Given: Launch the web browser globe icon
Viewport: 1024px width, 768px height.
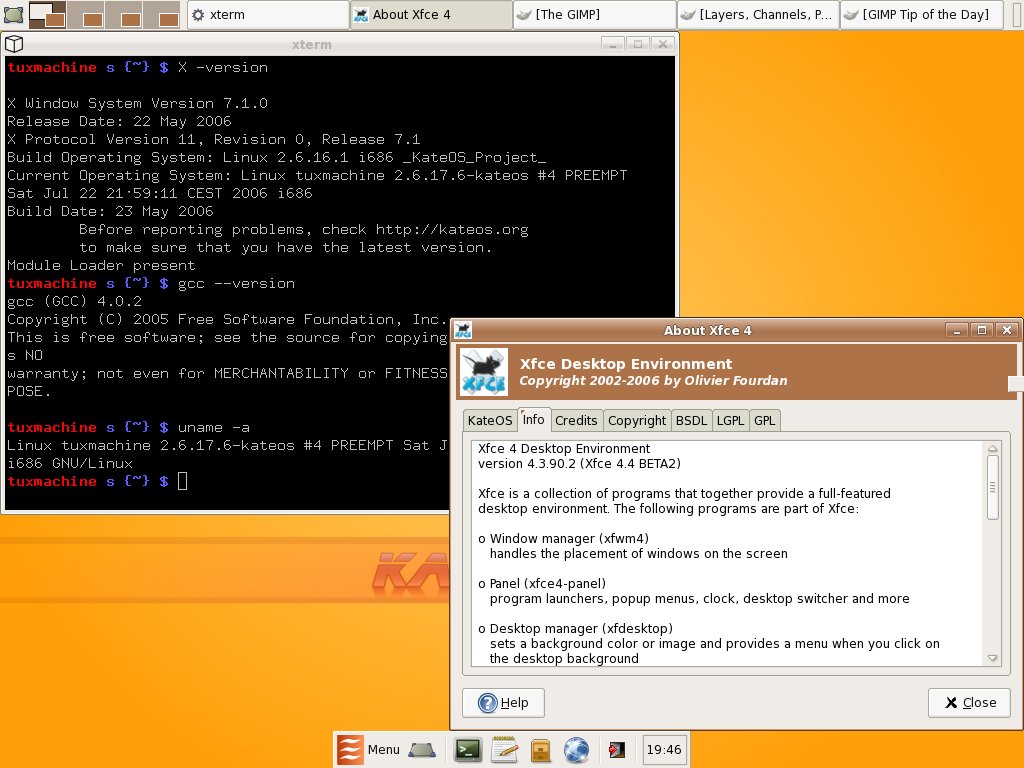Looking at the screenshot, I should (x=577, y=750).
